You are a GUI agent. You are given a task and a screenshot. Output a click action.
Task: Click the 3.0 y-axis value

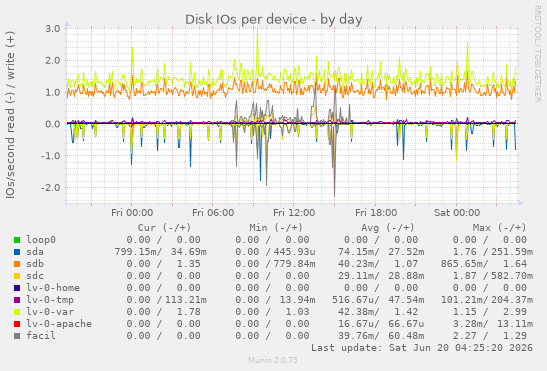tap(52, 29)
